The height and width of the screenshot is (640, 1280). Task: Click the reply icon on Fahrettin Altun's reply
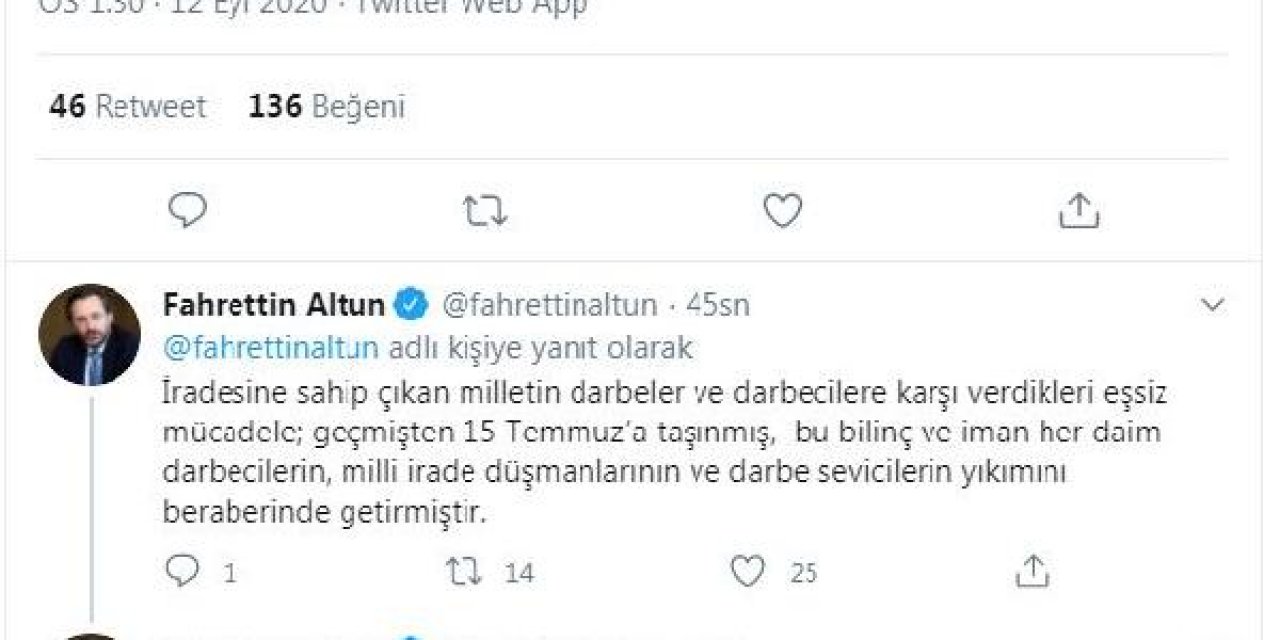click(x=183, y=572)
